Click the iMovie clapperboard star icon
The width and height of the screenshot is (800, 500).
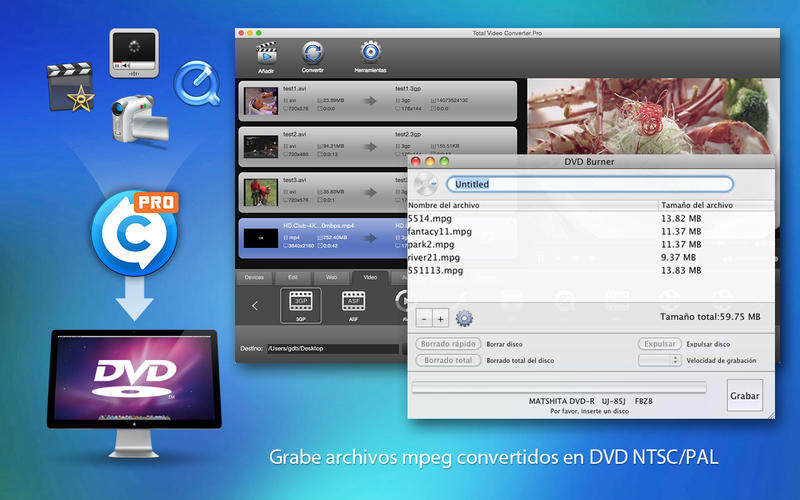[70, 87]
